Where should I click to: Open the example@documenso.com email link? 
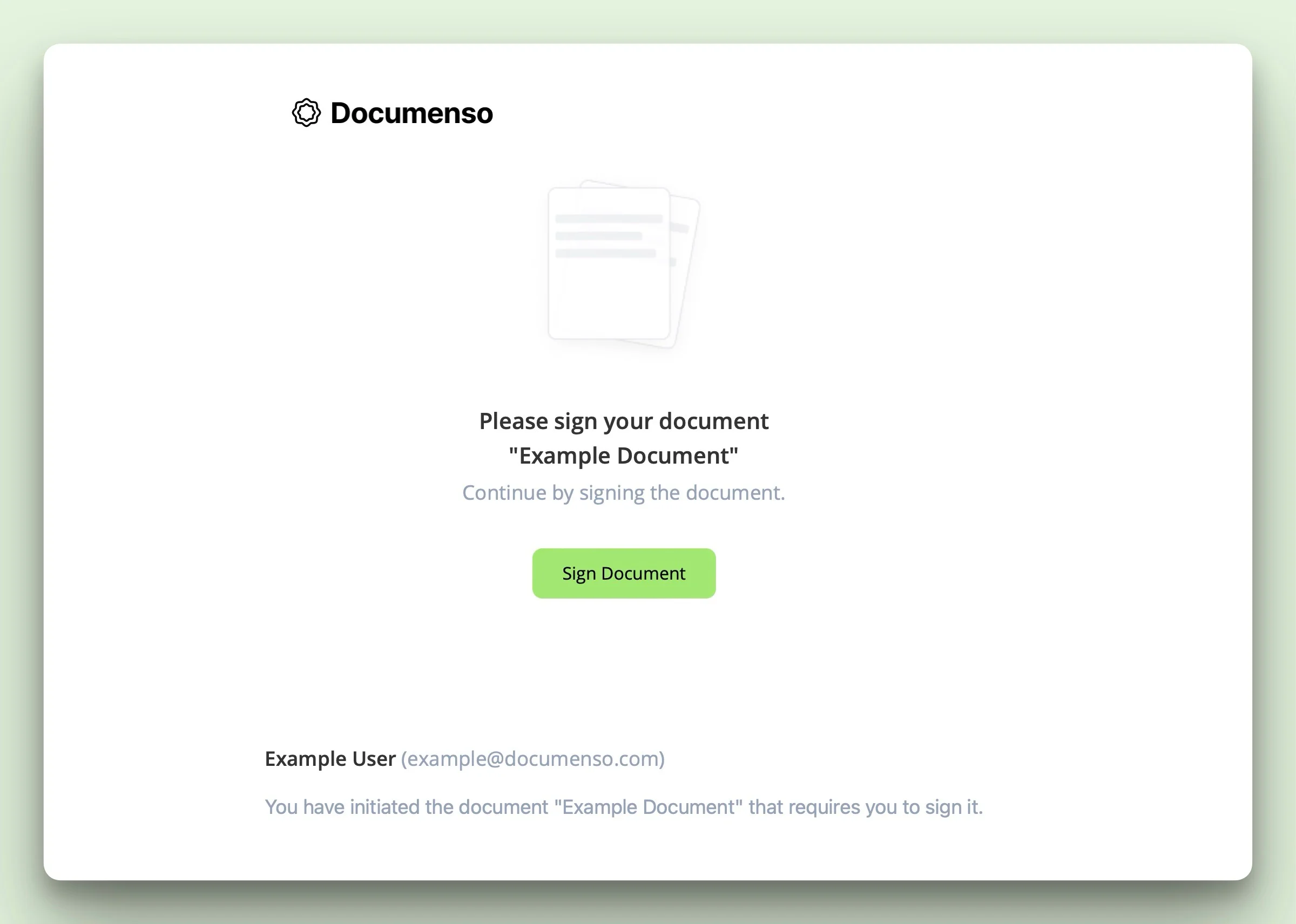click(x=532, y=758)
